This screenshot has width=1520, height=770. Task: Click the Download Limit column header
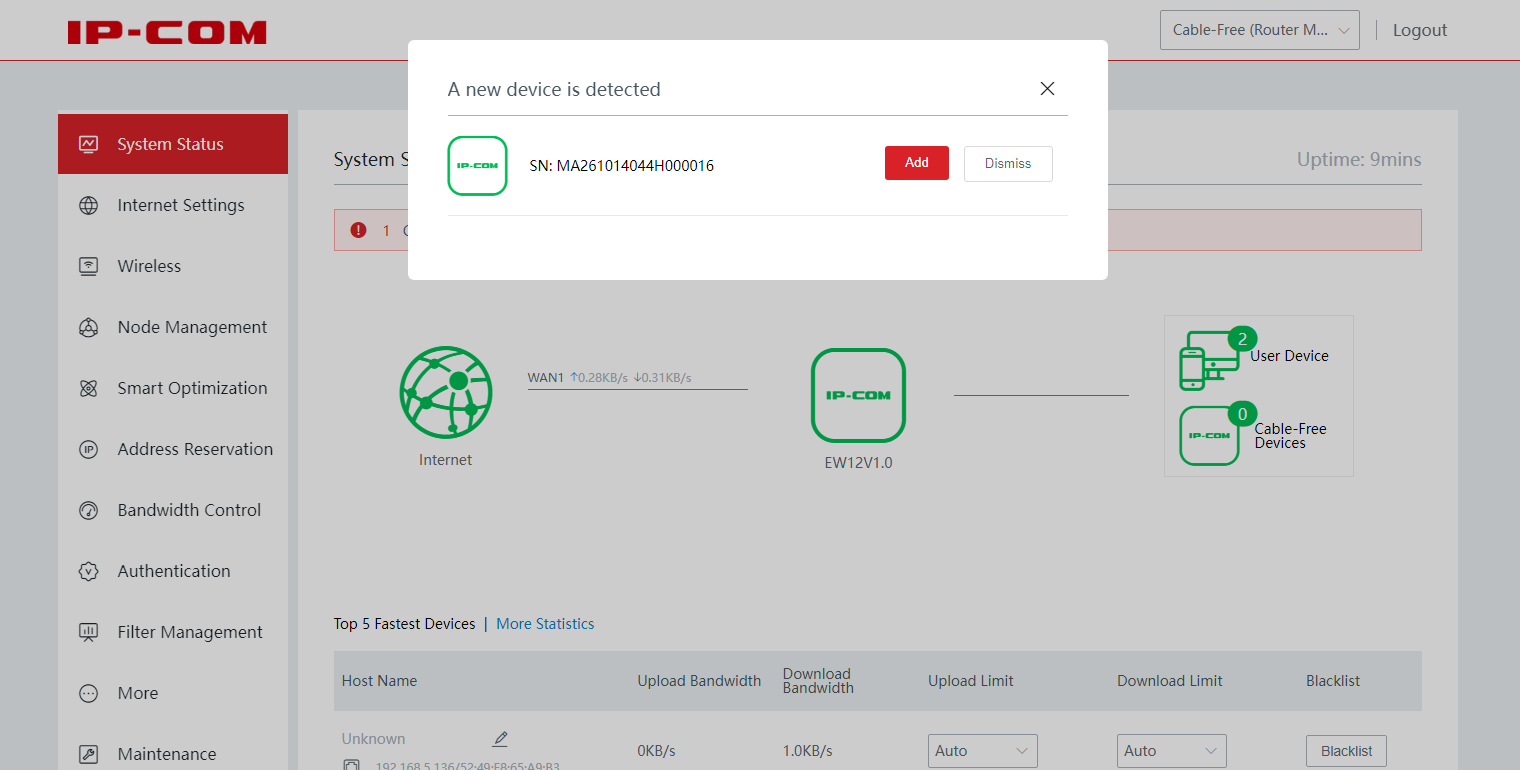[1170, 681]
